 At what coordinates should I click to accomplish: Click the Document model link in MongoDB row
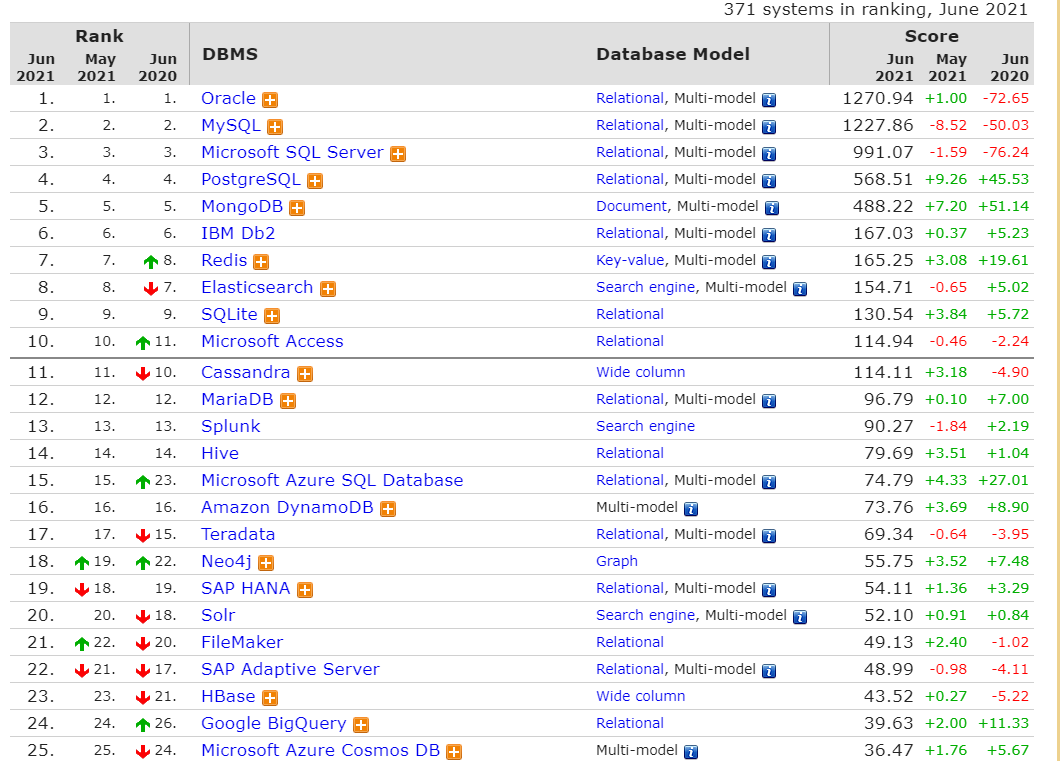(631, 206)
